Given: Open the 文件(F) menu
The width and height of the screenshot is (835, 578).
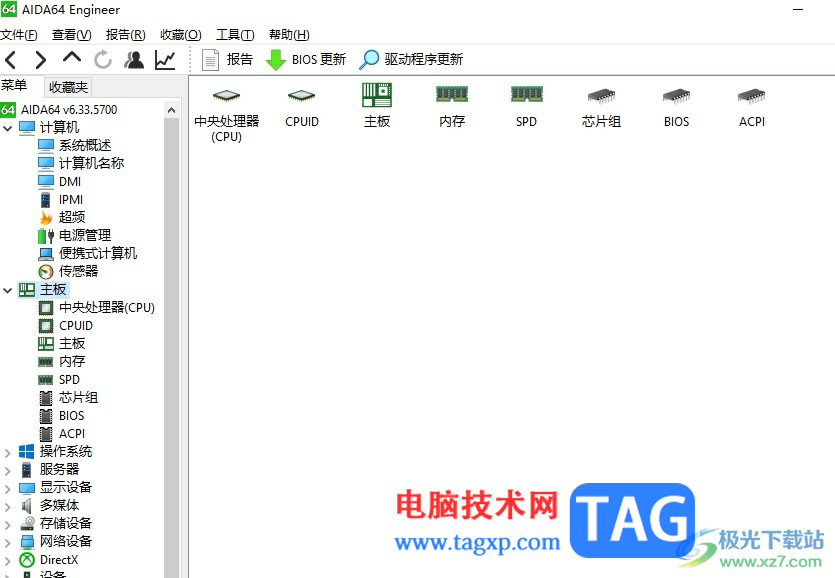Looking at the screenshot, I should click(19, 35).
